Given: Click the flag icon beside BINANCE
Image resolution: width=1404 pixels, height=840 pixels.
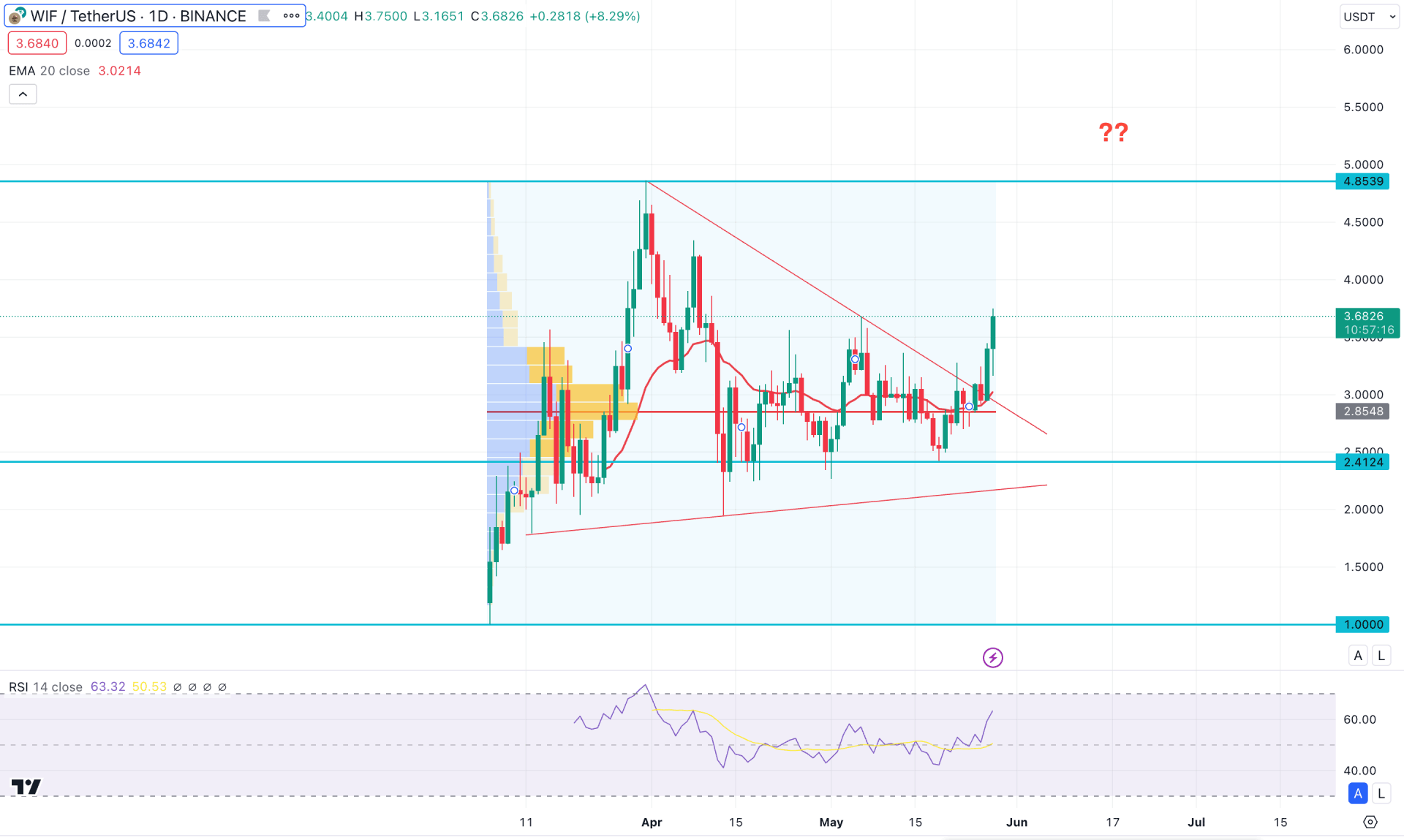Looking at the screenshot, I should pos(265,15).
